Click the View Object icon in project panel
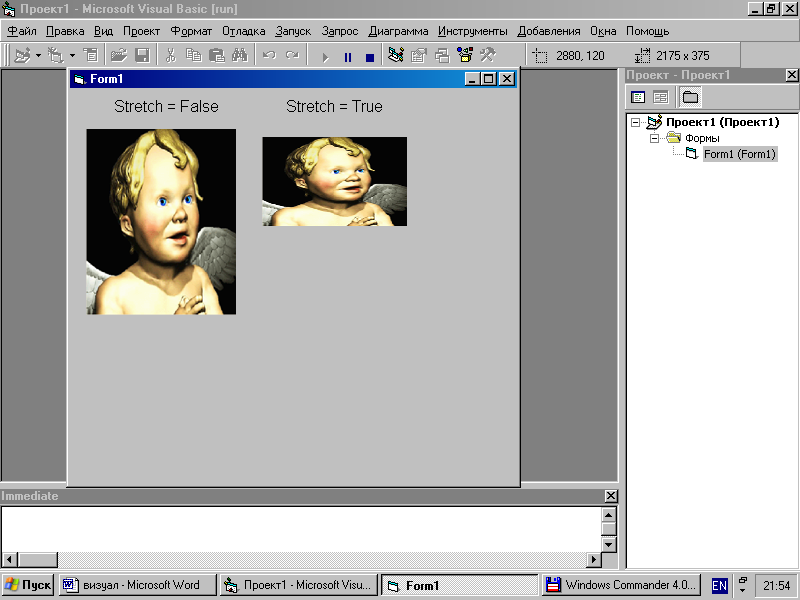Viewport: 800px width, 600px height. 661,97
